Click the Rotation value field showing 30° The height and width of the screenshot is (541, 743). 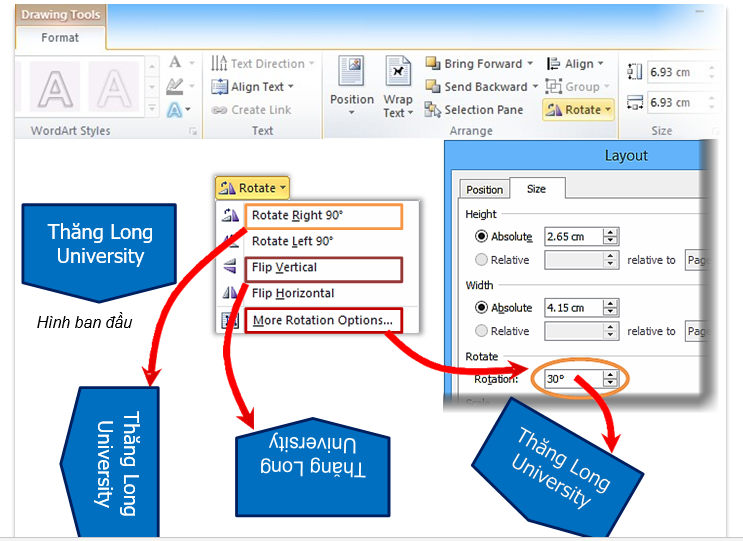pyautogui.click(x=571, y=379)
